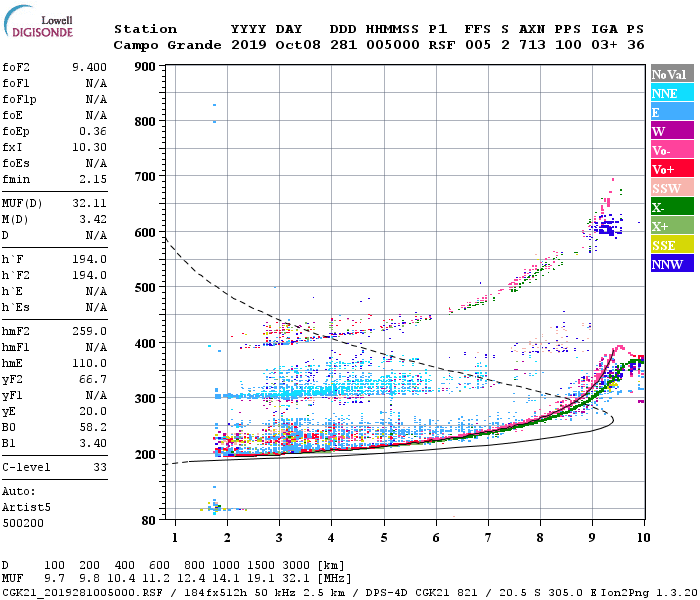Click the 005000 time value

(x=392, y=45)
